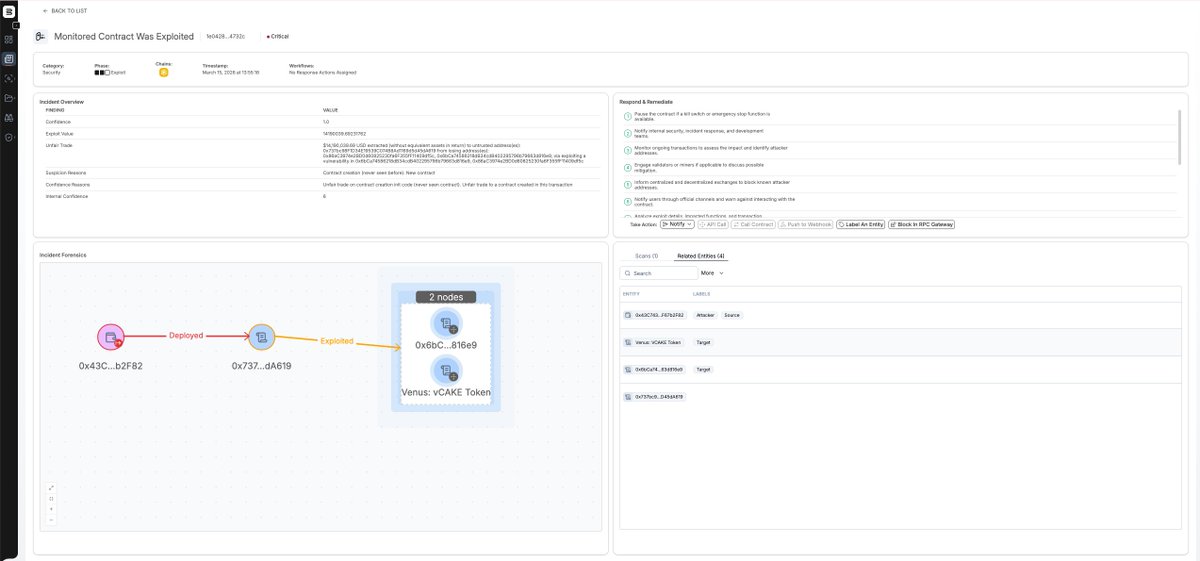Click the 0x6bC...816e9 node in graph

[x=446, y=323]
